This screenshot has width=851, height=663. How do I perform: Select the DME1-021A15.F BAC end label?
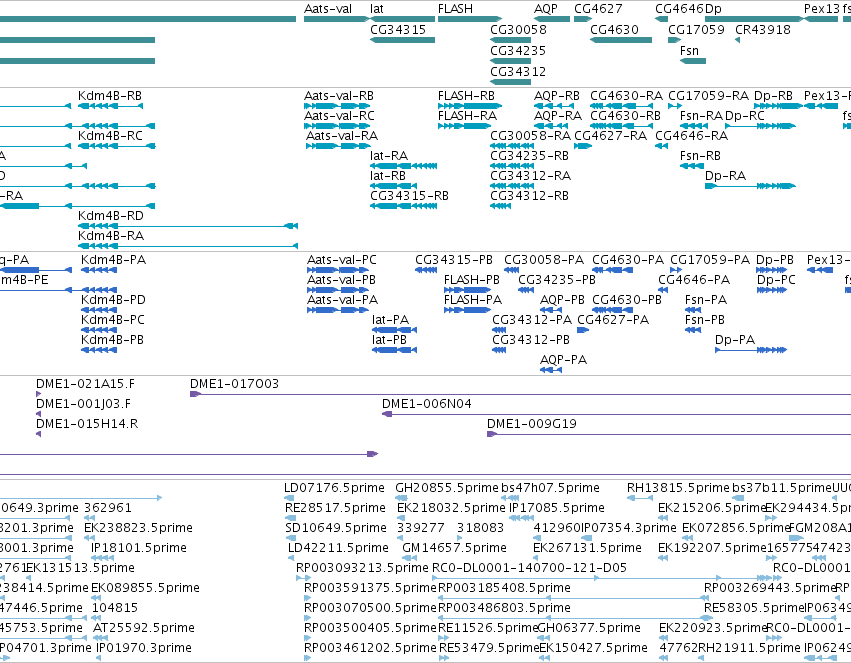pyautogui.click(x=85, y=384)
